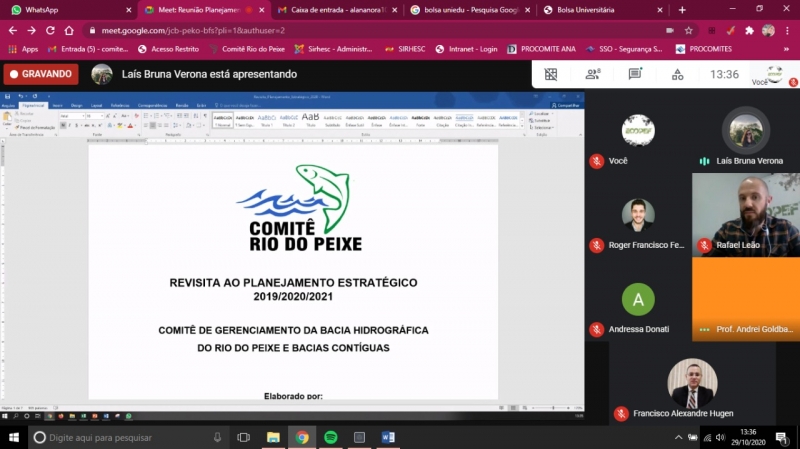Open Chrome three-dot menu
800x449 pixels.
click(788, 31)
